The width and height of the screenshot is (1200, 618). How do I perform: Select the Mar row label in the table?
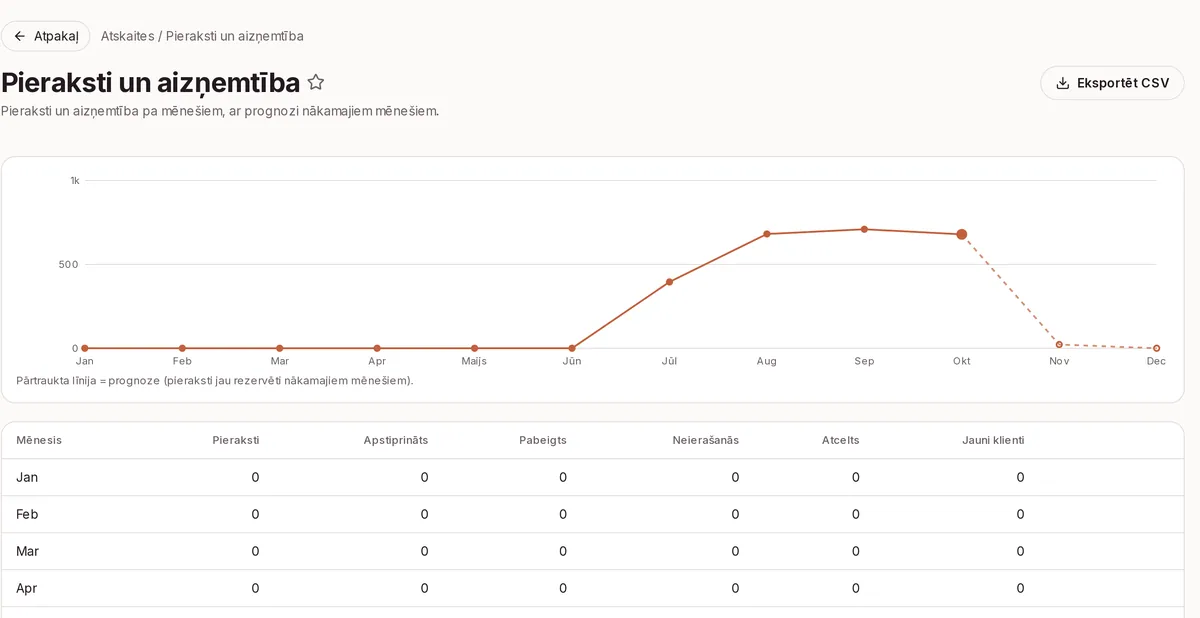pyautogui.click(x=27, y=551)
